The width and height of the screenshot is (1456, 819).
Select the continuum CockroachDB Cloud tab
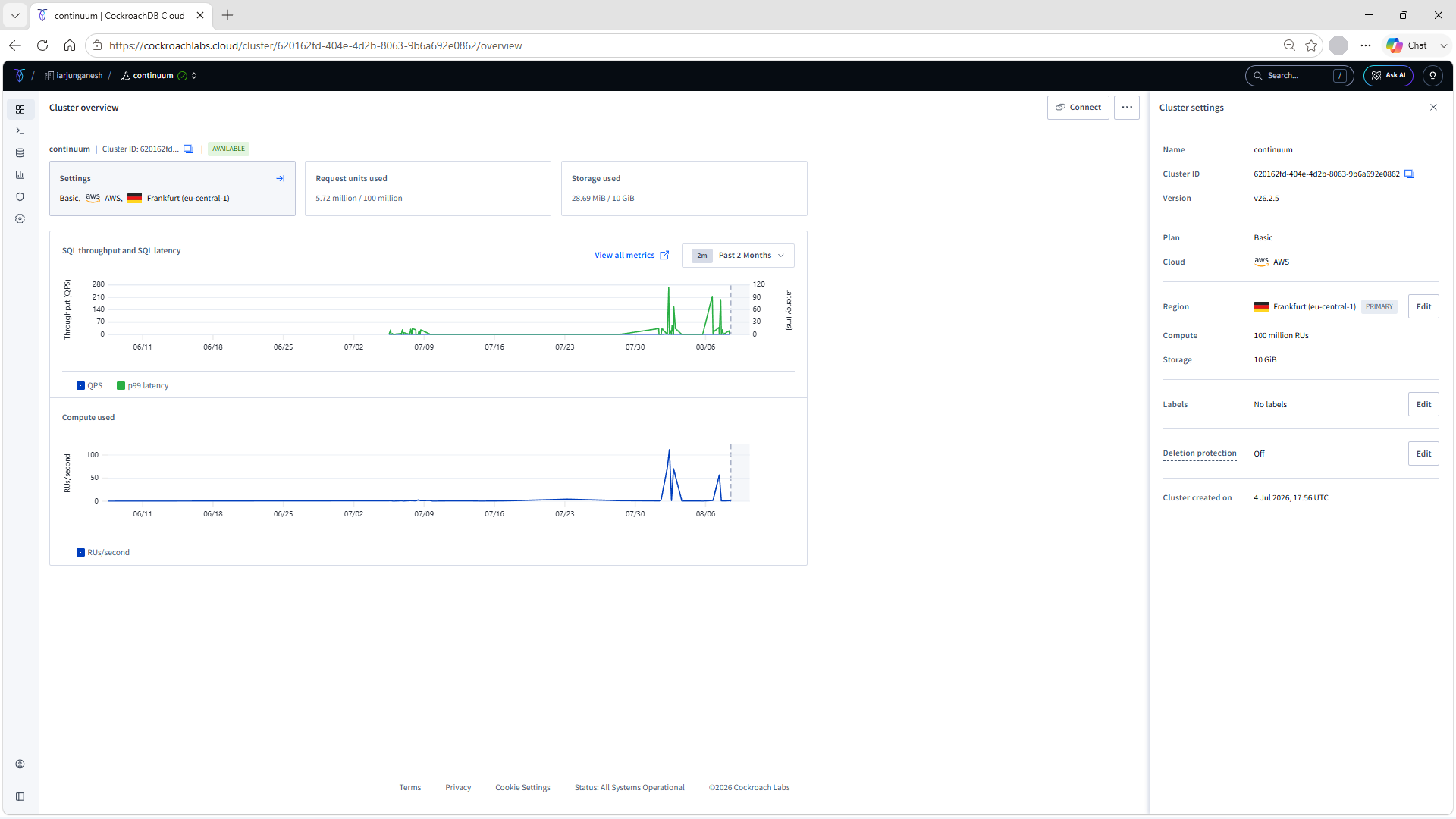121,15
